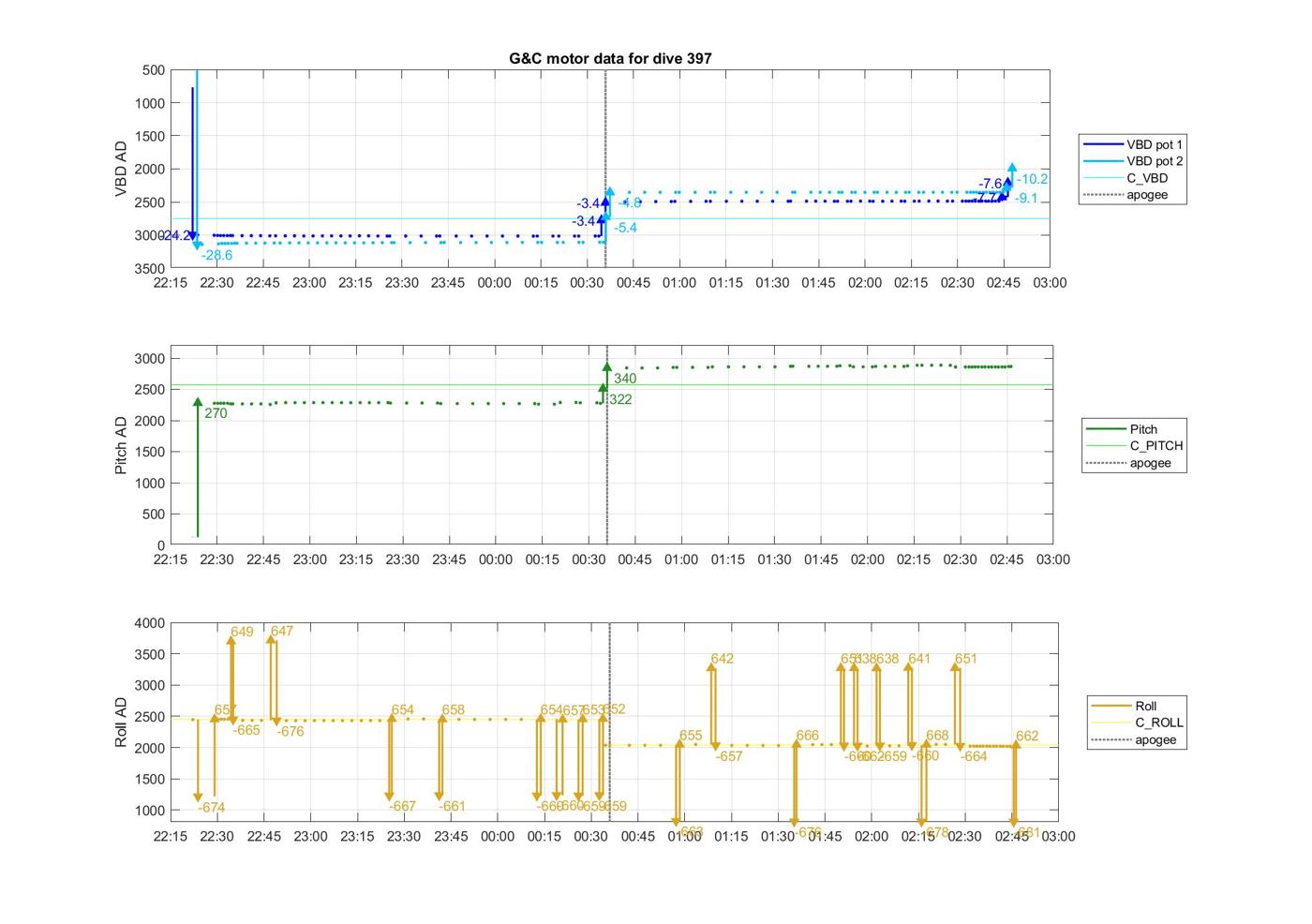
Task: Select the '655' roll data label
Action: click(x=691, y=736)
